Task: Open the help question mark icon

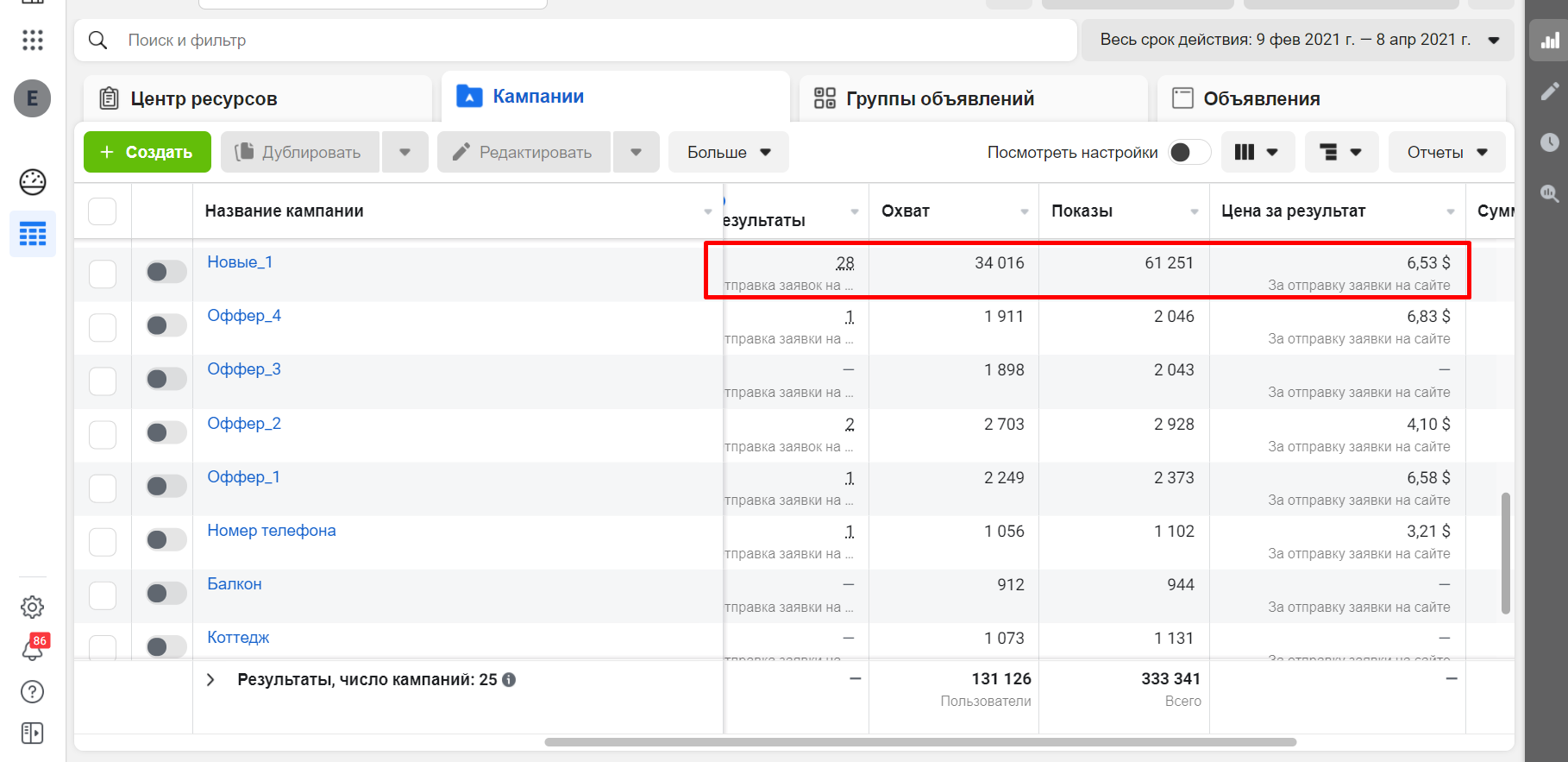Action: pos(32,691)
